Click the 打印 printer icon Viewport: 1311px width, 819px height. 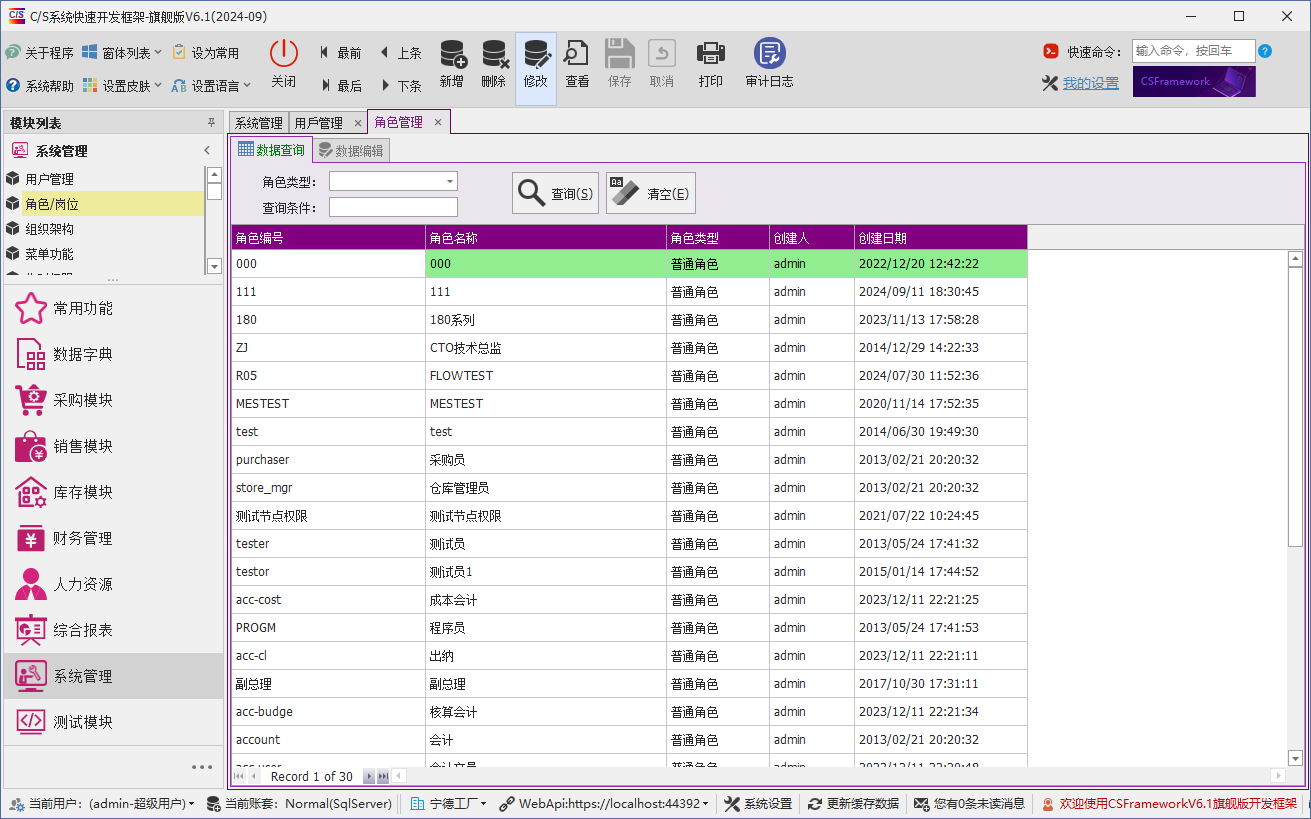click(711, 53)
